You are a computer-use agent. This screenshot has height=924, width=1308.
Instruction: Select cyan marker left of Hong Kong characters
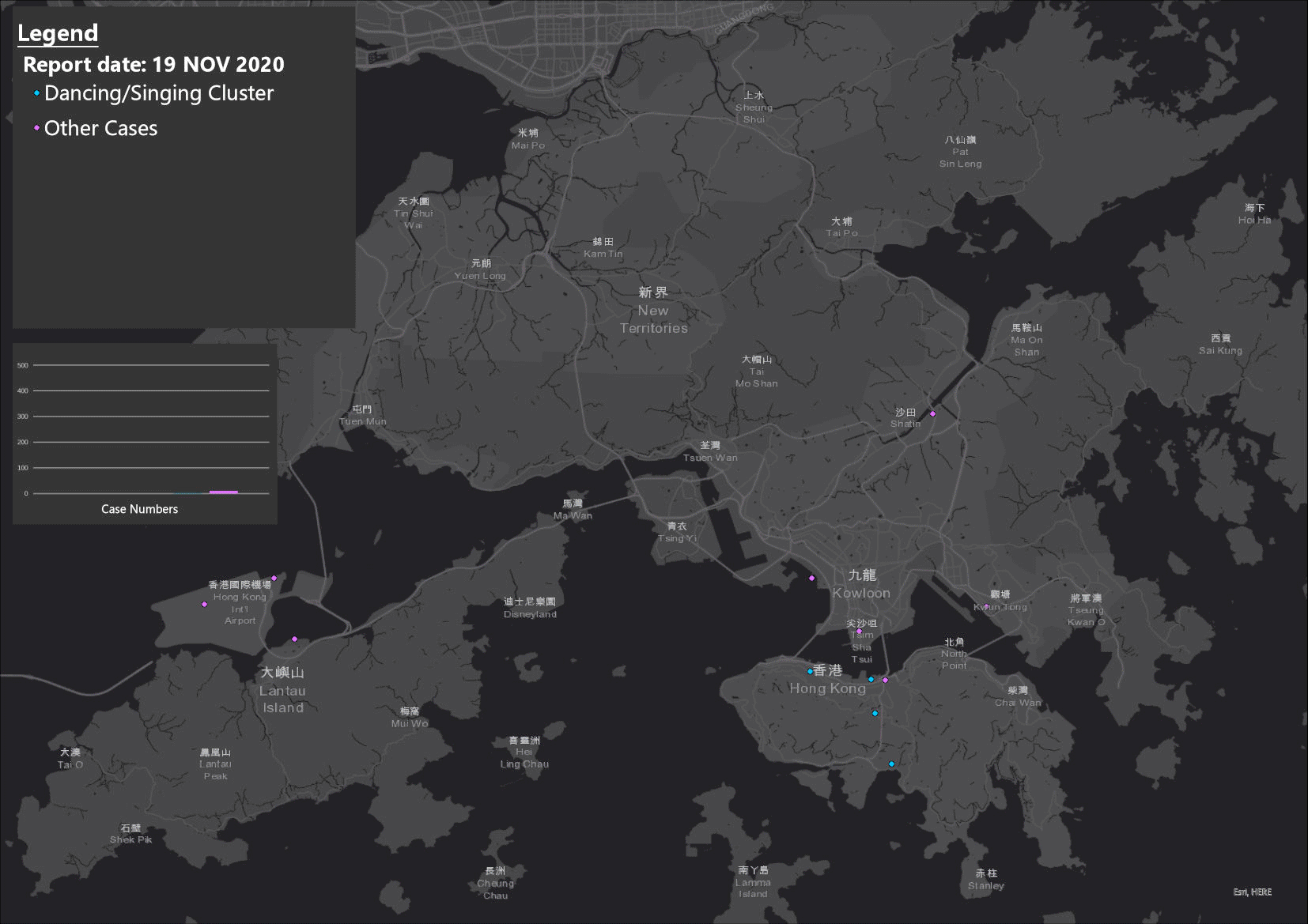[x=810, y=672]
